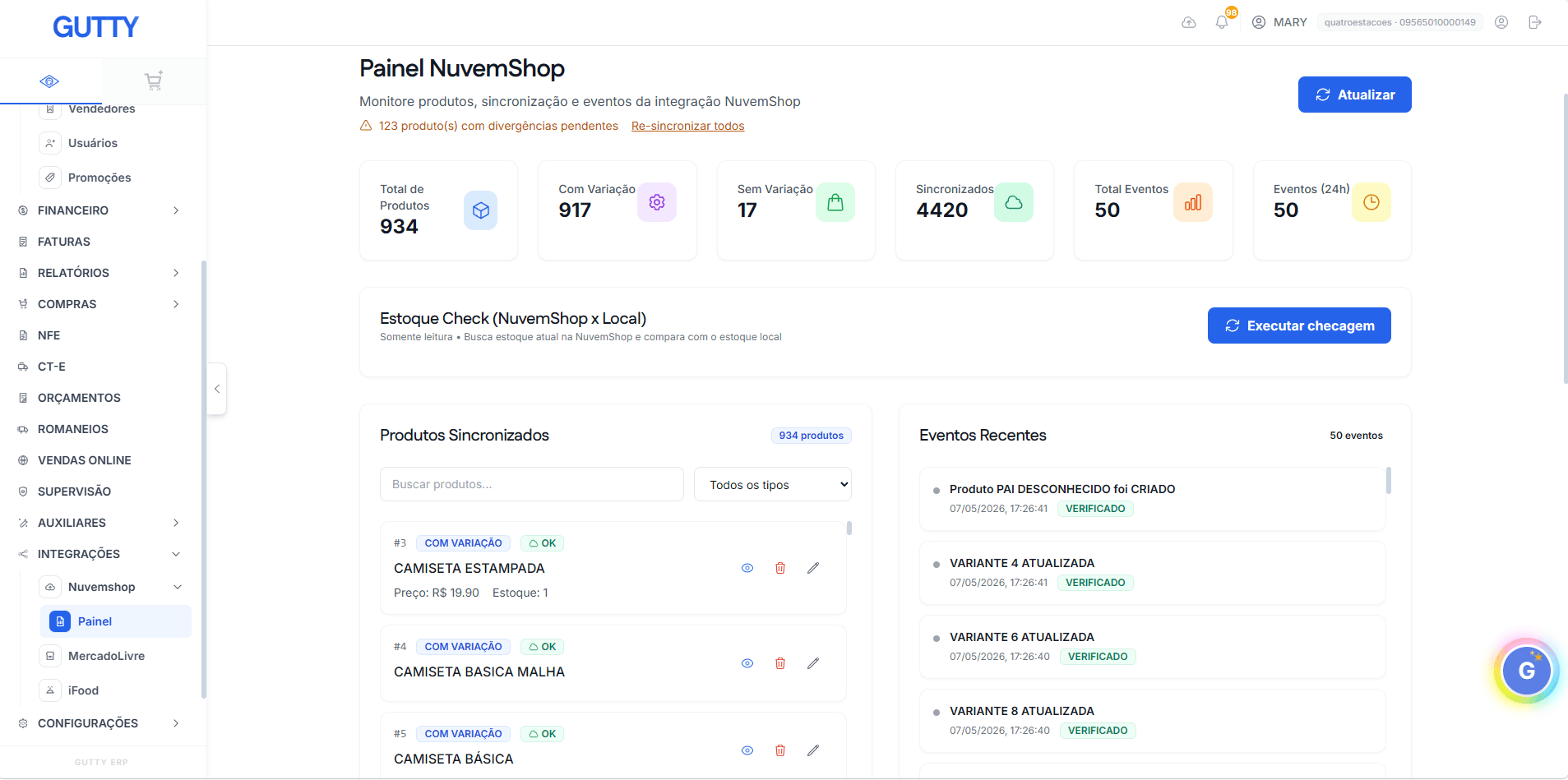The image size is (1568, 780).
Task: View CAMISETA ESTAMPADA details with eye icon
Action: (747, 568)
